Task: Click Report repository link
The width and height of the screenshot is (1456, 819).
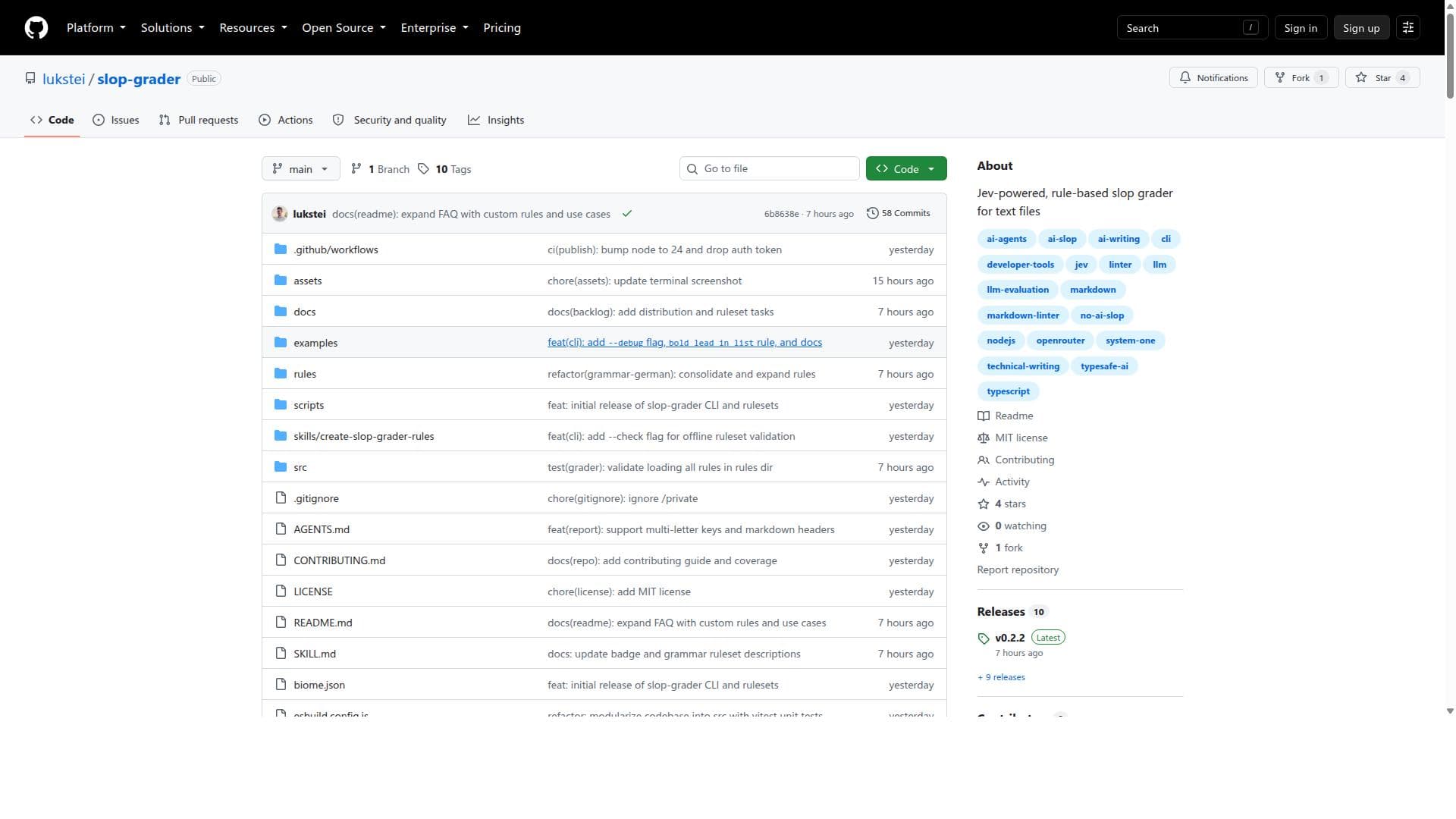Action: [x=1018, y=570]
